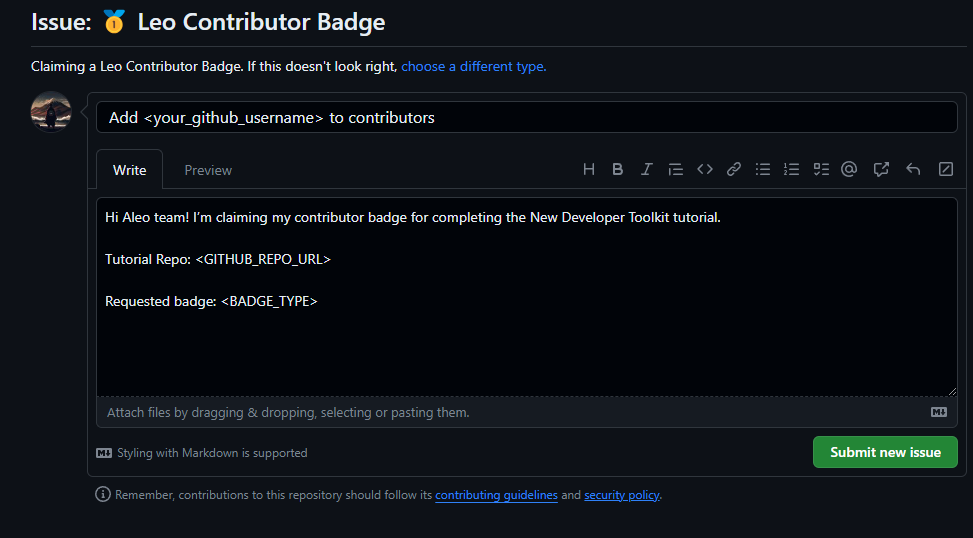The width and height of the screenshot is (973, 538).
Task: Insert a task list
Action: [821, 169]
